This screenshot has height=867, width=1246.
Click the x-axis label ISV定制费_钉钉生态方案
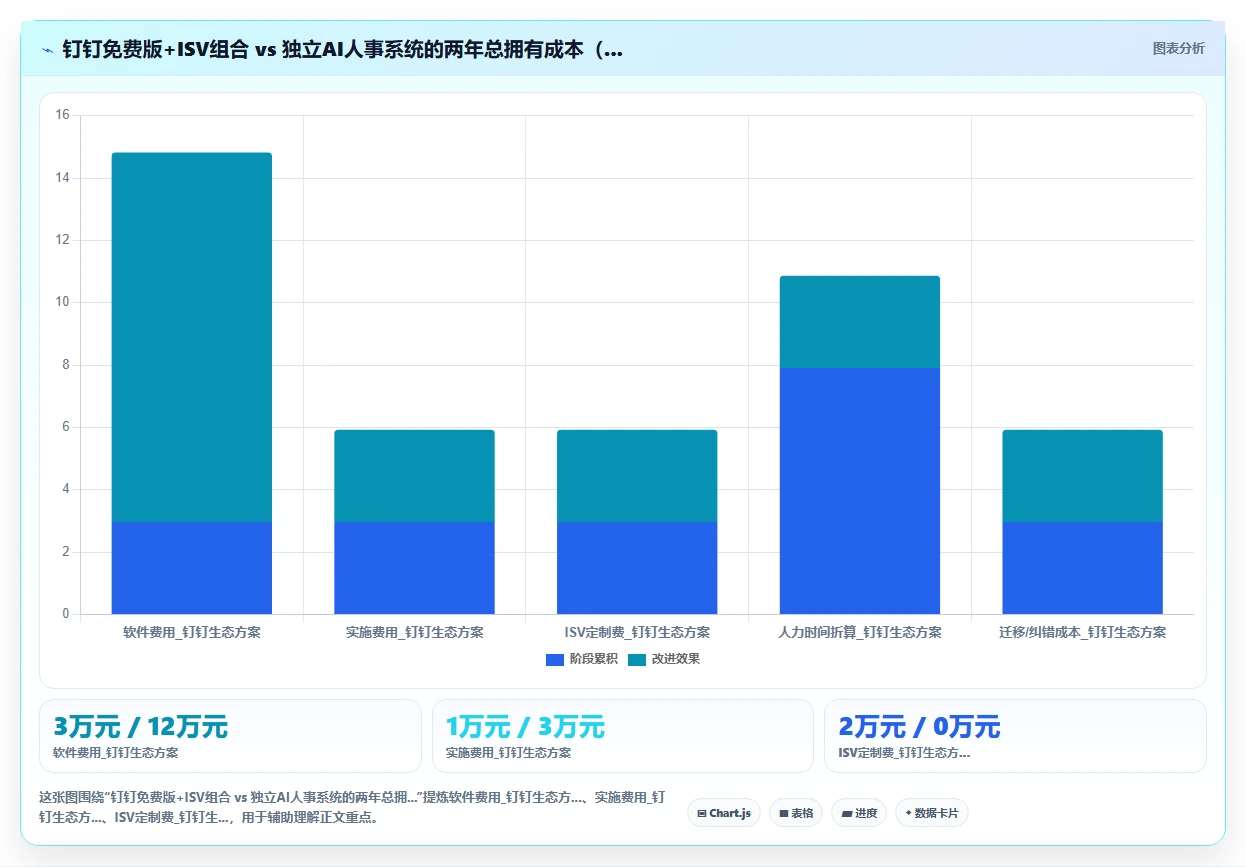coord(637,633)
